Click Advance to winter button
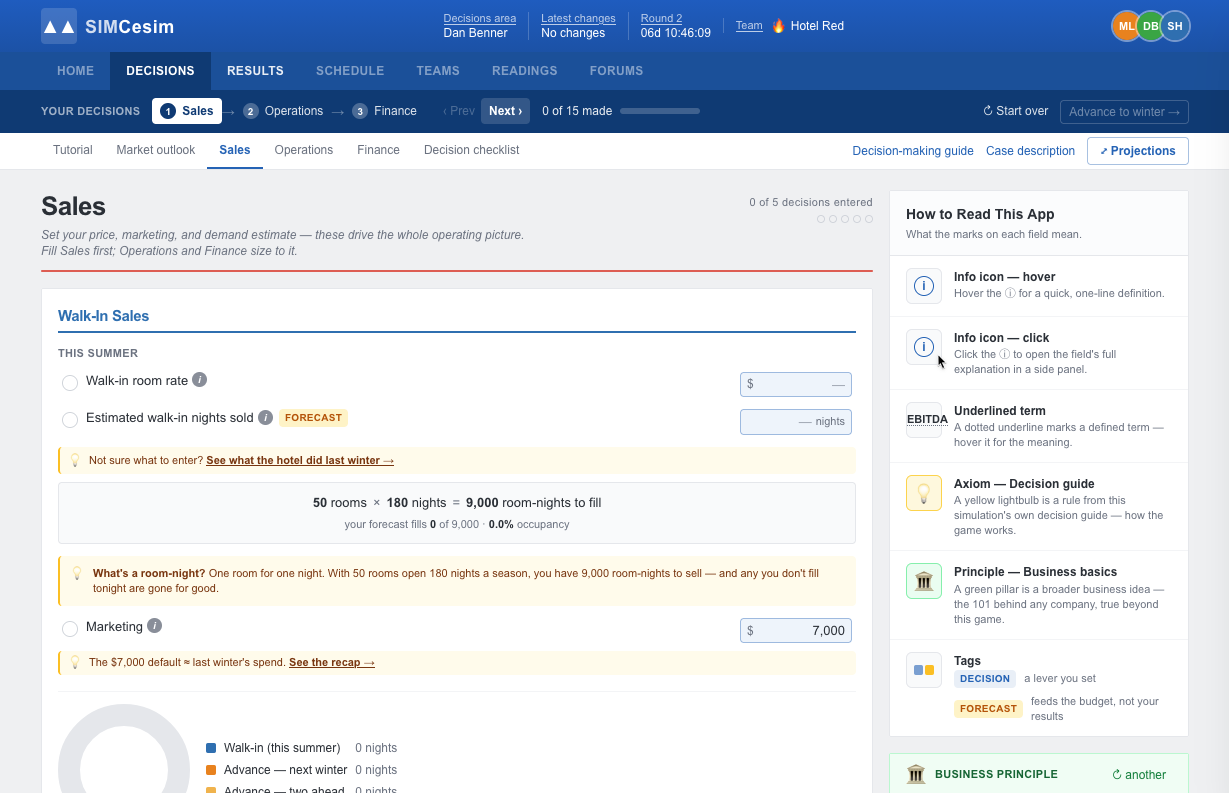The width and height of the screenshot is (1229, 793). pos(1125,111)
